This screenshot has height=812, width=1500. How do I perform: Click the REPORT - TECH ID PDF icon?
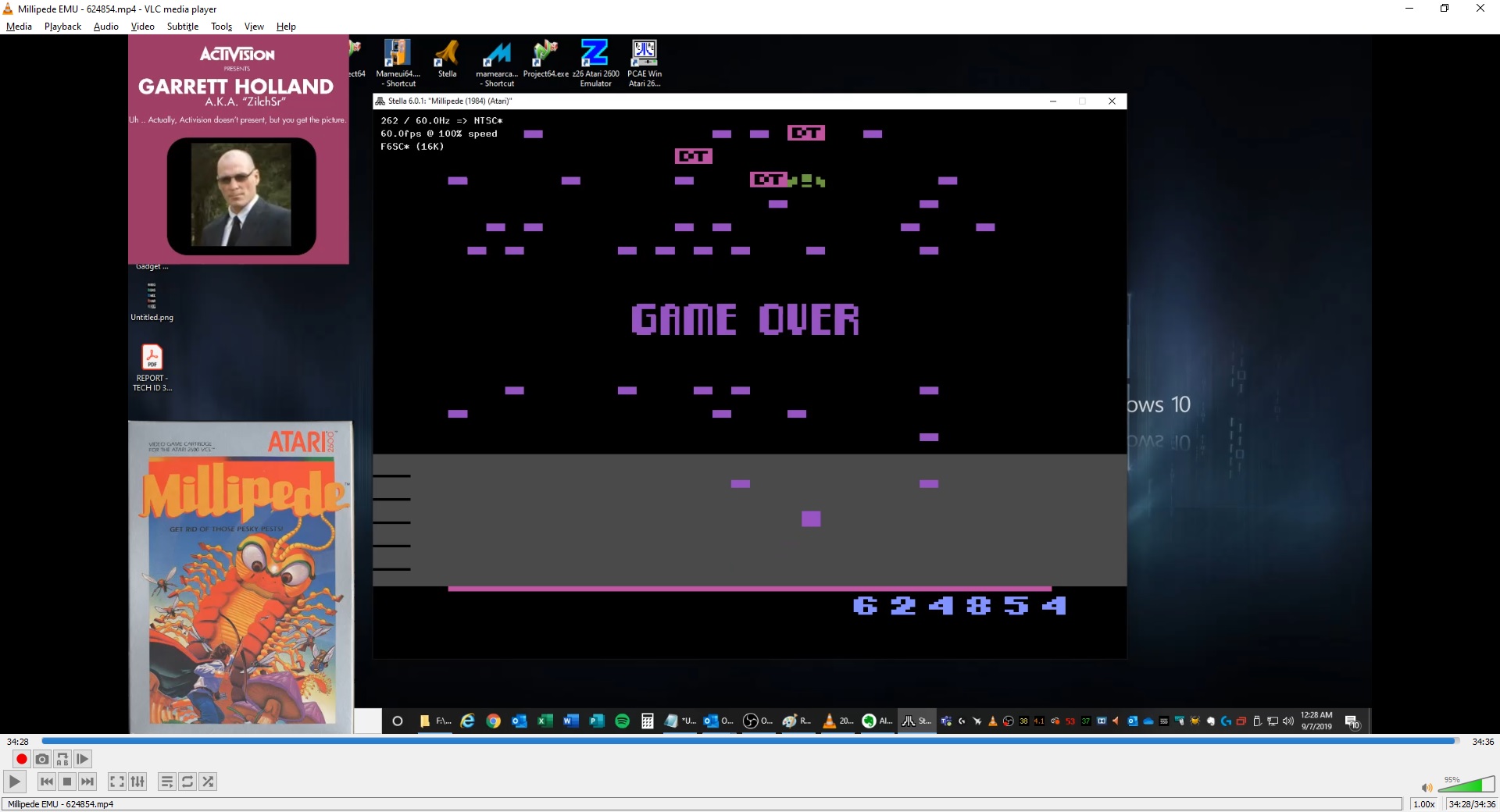152,368
